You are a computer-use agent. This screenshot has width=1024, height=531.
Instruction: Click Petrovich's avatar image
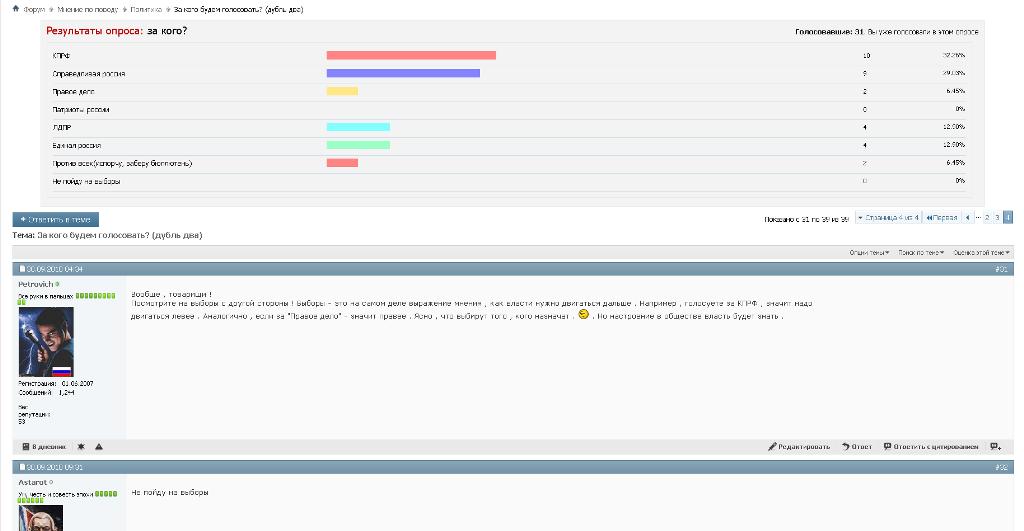pyautogui.click(x=46, y=342)
